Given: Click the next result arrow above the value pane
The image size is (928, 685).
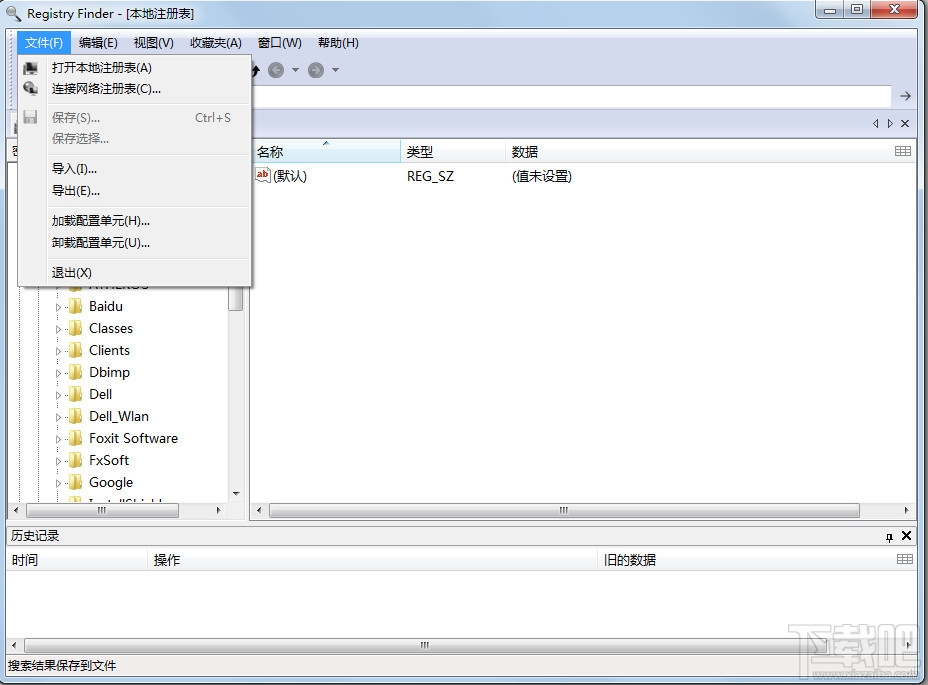Looking at the screenshot, I should [x=889, y=123].
